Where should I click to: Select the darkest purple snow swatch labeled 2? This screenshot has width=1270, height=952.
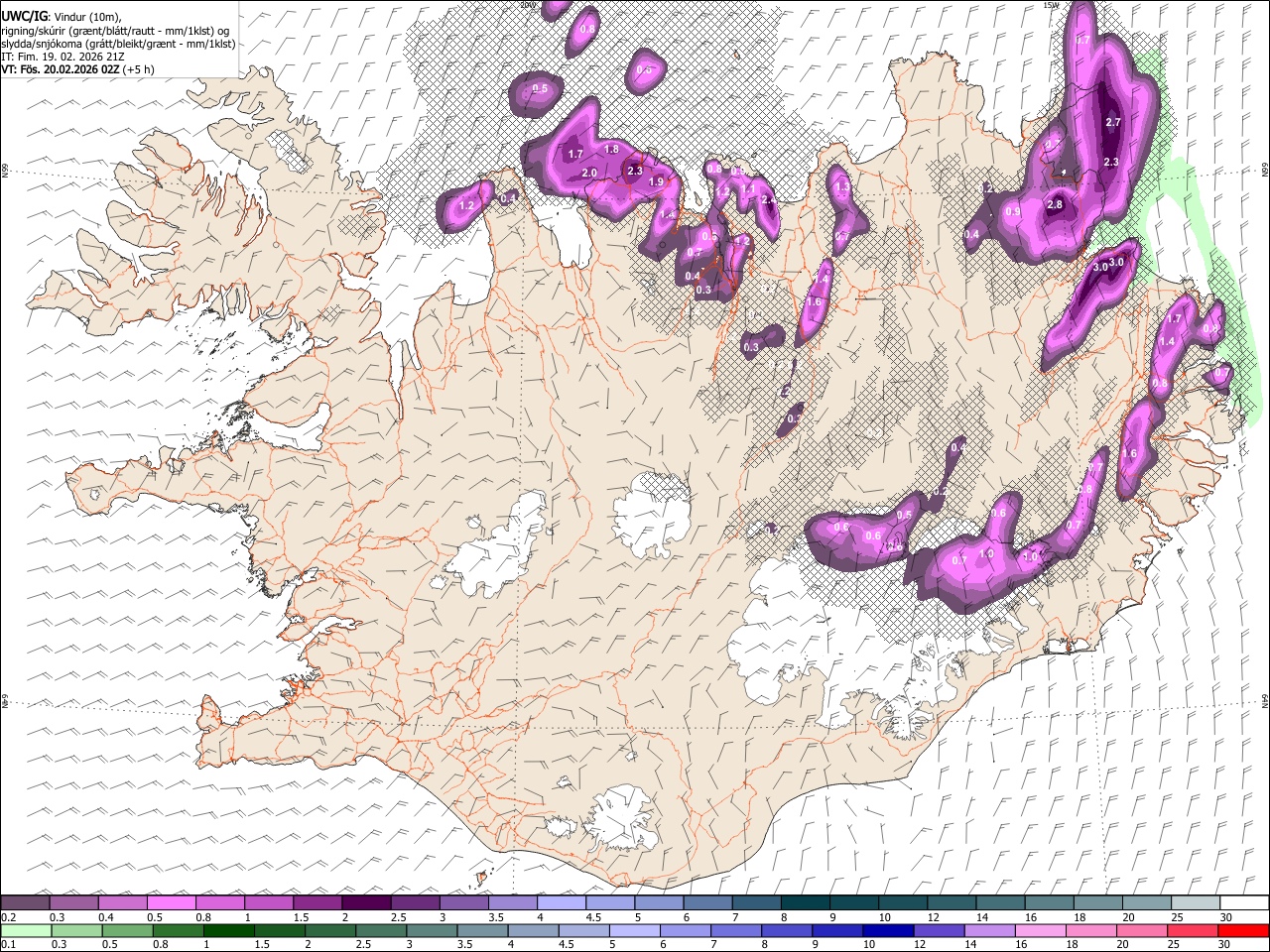365,902
